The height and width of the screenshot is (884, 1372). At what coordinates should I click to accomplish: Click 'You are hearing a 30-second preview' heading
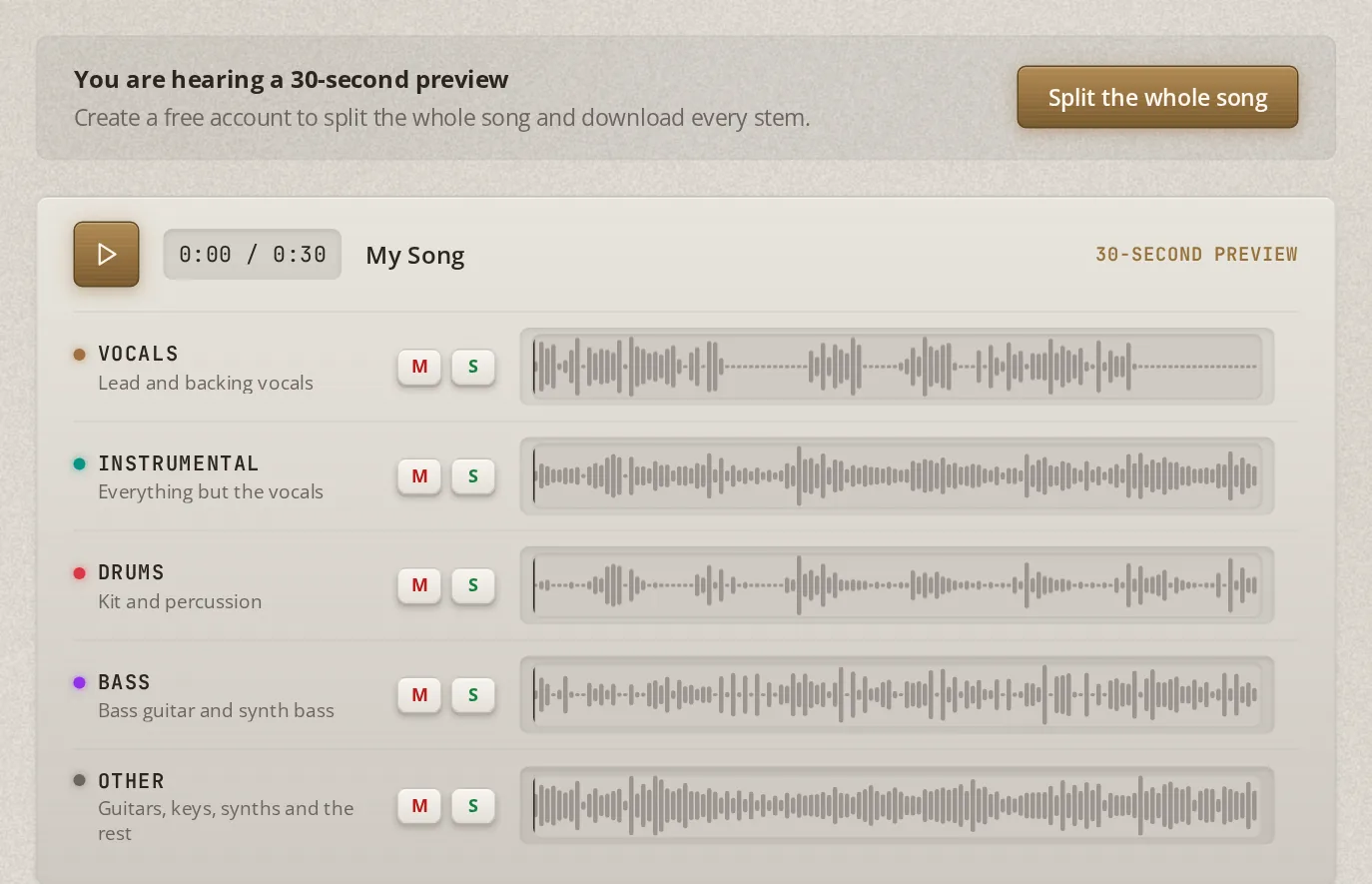click(x=292, y=79)
